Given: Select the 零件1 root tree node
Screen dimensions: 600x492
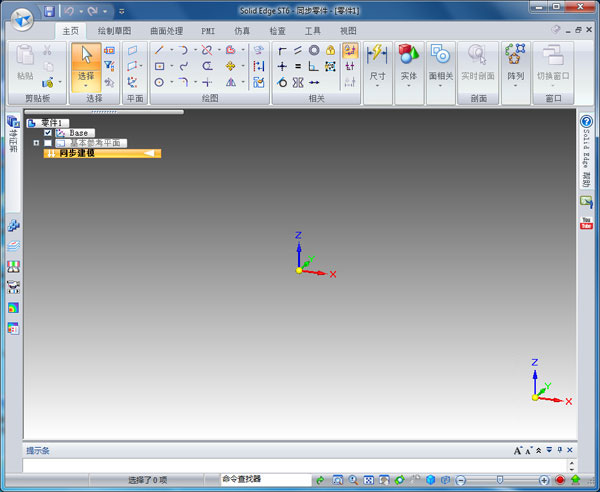Looking at the screenshot, I should click(48, 123).
